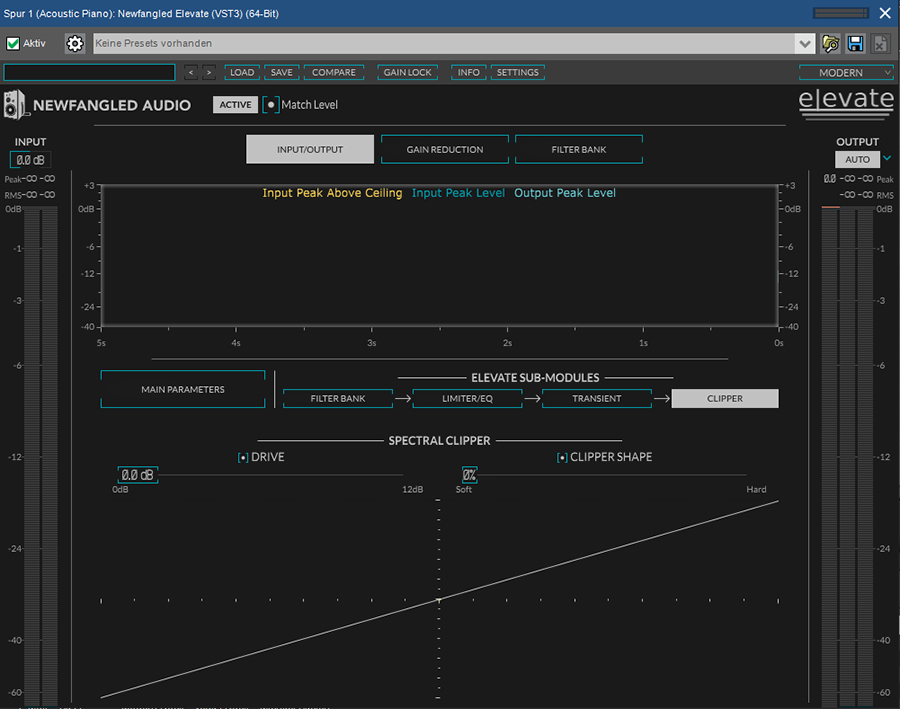
Task: Click the Newfangled Audio speaker logo
Action: [x=14, y=105]
